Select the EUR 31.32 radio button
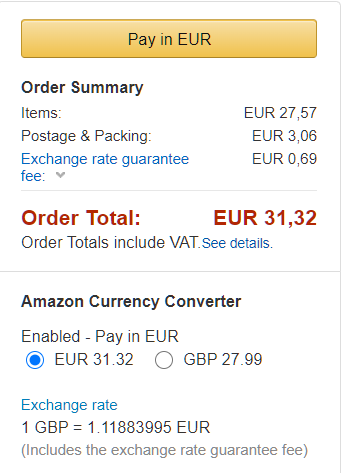The width and height of the screenshot is (363, 473). pos(35,360)
